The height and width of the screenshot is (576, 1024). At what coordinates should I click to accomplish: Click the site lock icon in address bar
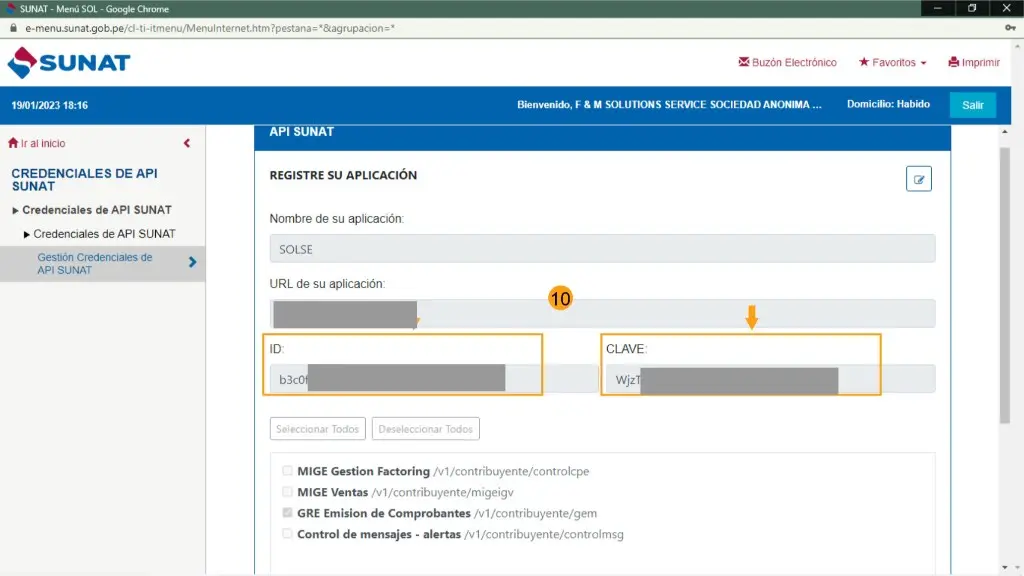coord(13,28)
